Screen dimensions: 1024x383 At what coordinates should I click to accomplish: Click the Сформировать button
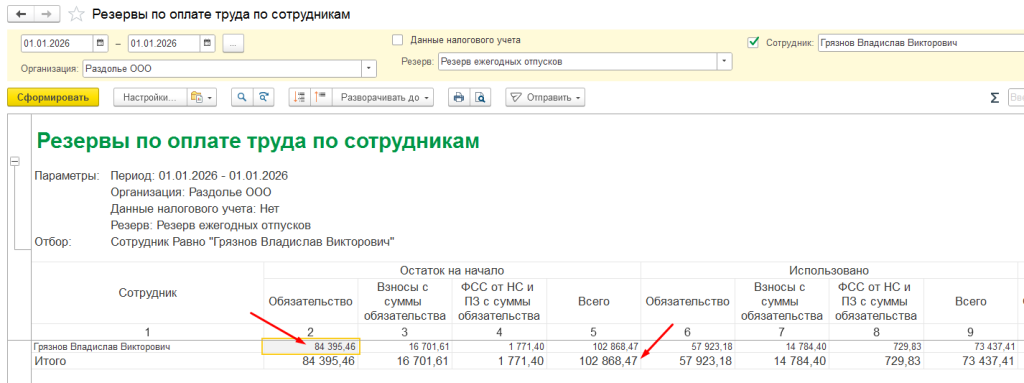pos(53,97)
